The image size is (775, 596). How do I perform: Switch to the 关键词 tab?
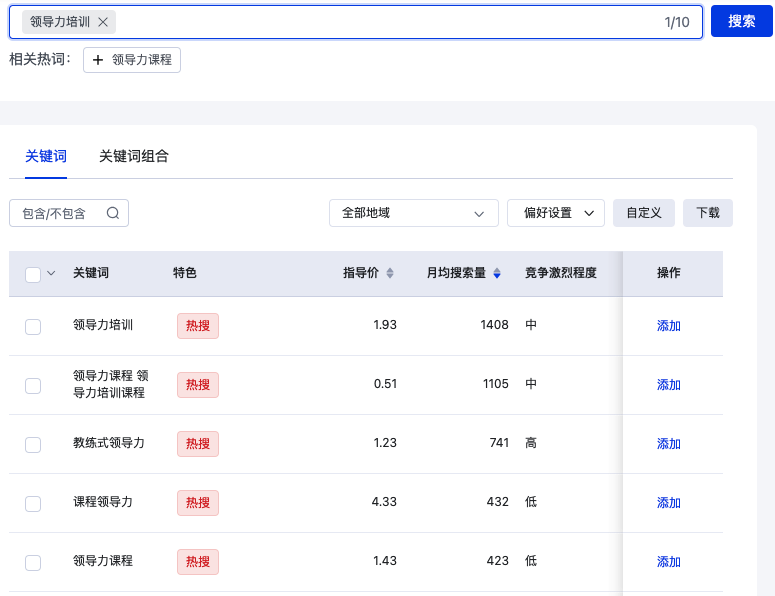tap(46, 156)
